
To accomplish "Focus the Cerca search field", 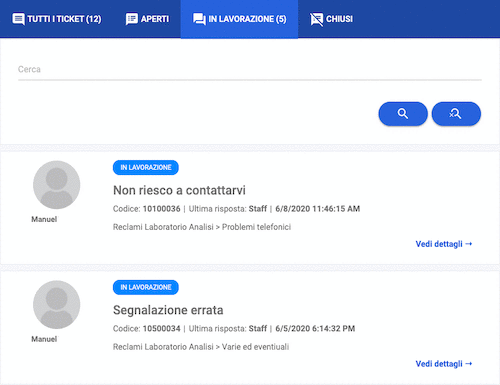I will click(250, 70).
